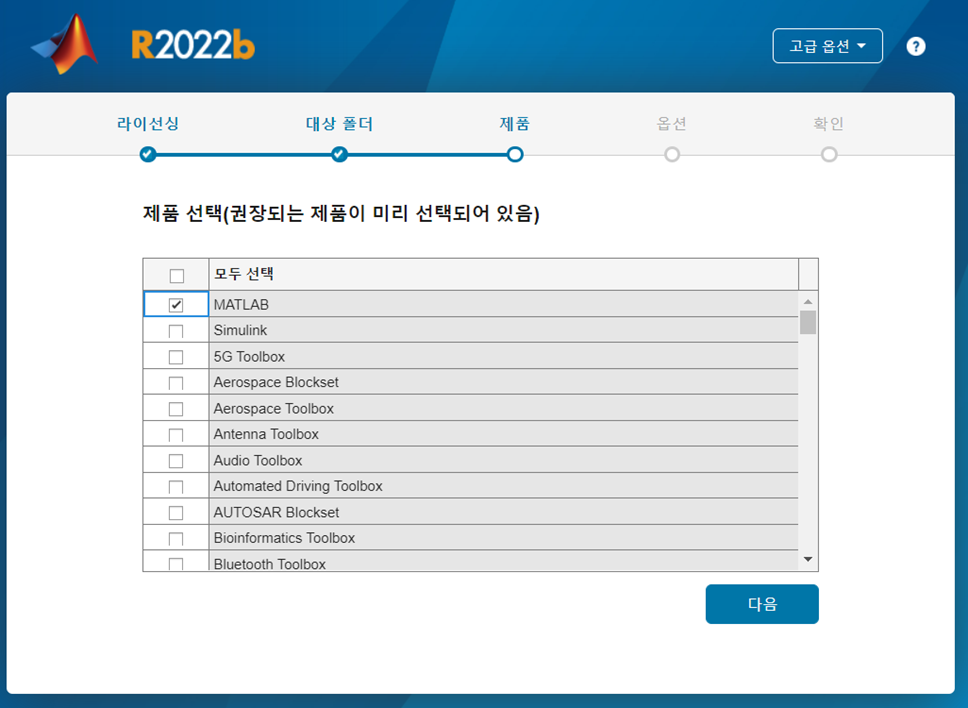
Task: Click the R2022b release title
Action: click(x=193, y=44)
